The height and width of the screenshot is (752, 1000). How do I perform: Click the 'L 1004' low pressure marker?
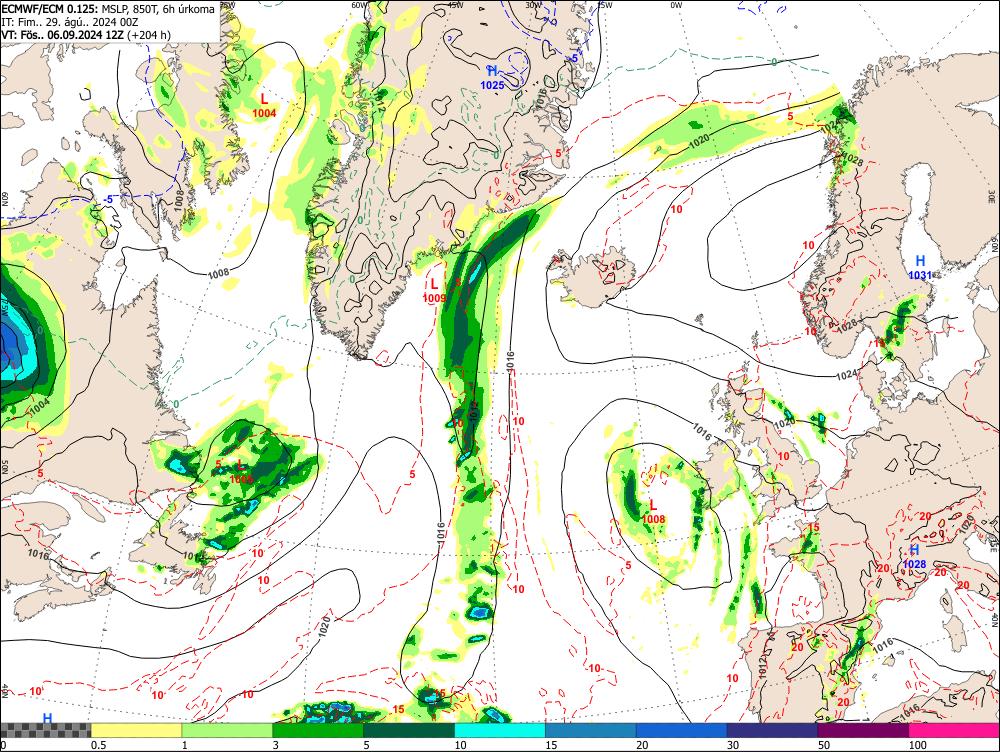(264, 106)
